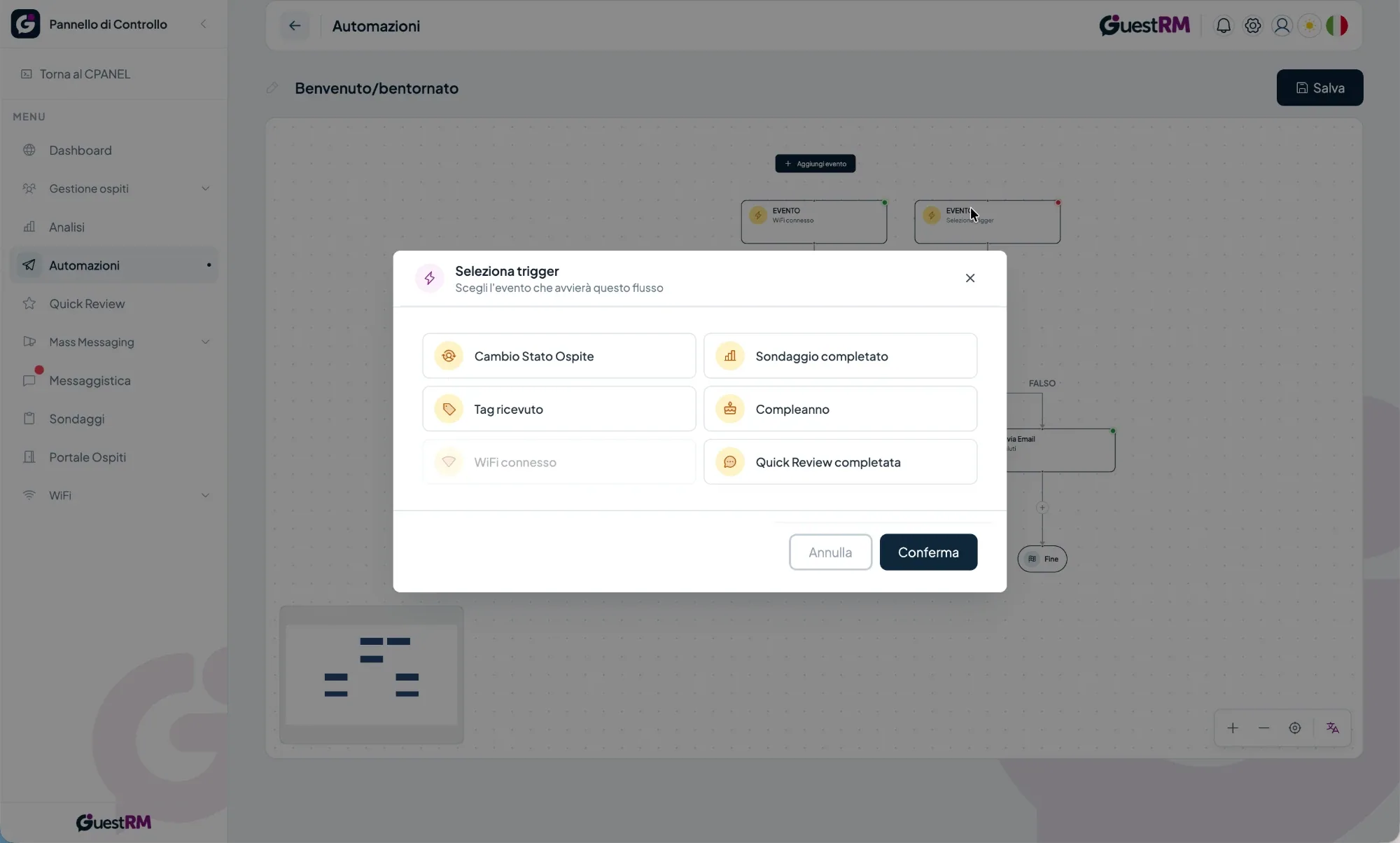
Task: Open Sondaggi menu item
Action: tap(114, 419)
